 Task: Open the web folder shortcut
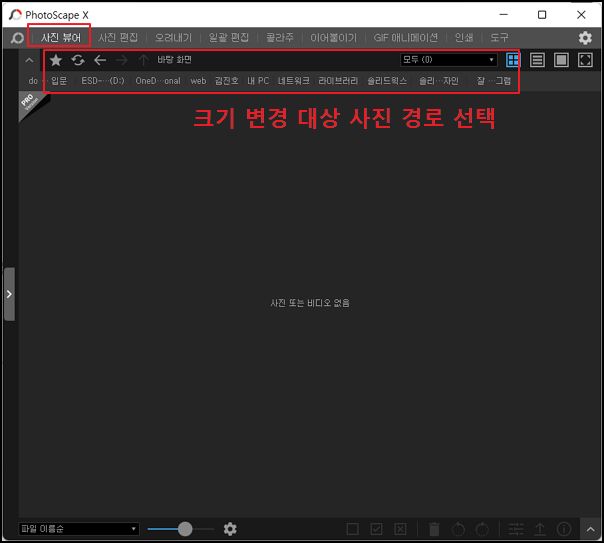click(x=198, y=81)
